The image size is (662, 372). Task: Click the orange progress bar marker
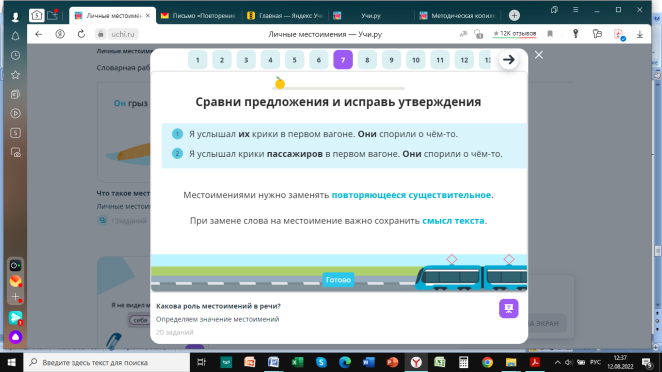(279, 83)
